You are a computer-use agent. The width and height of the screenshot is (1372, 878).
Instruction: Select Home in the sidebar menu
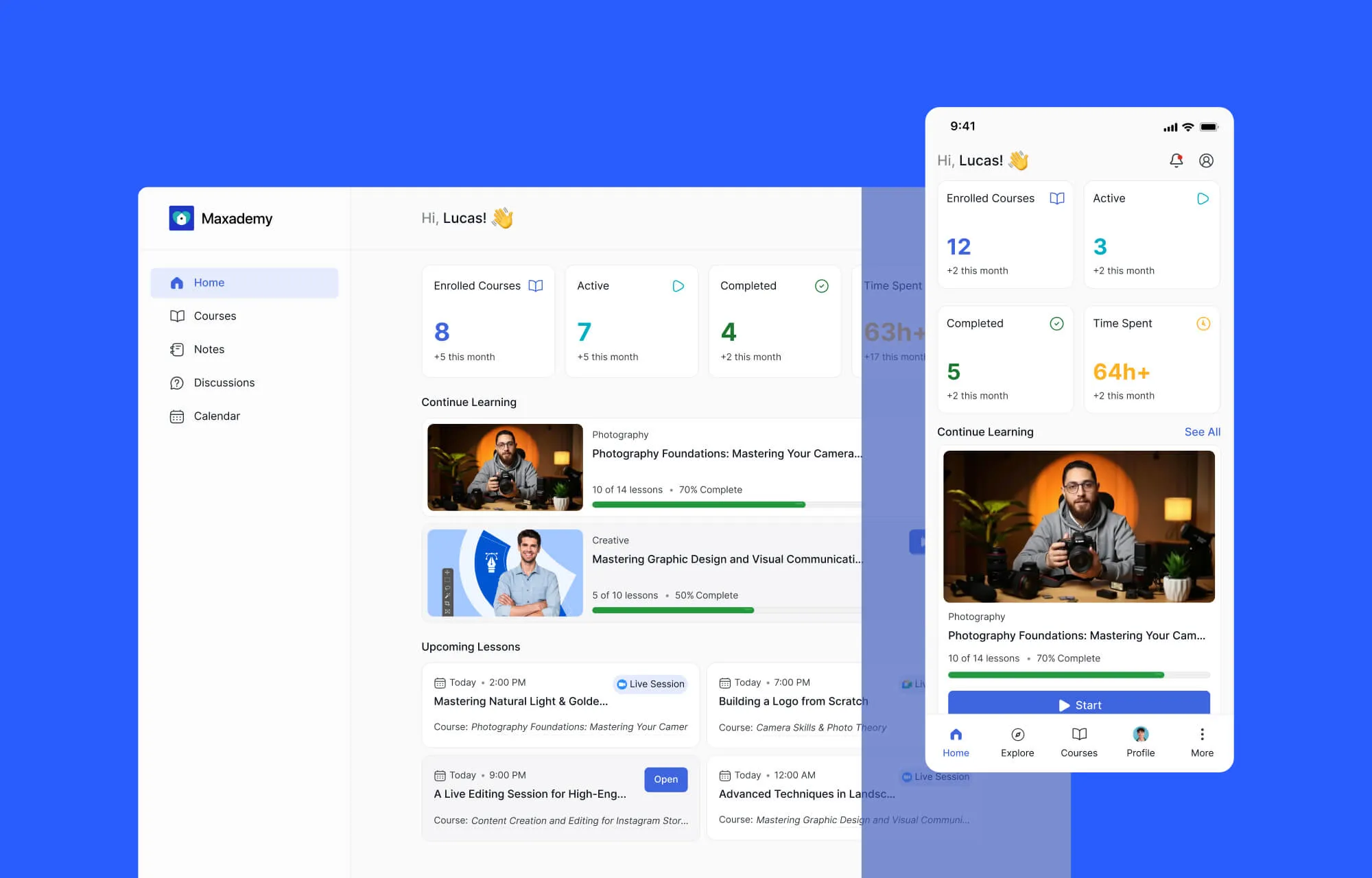pyautogui.click(x=209, y=282)
